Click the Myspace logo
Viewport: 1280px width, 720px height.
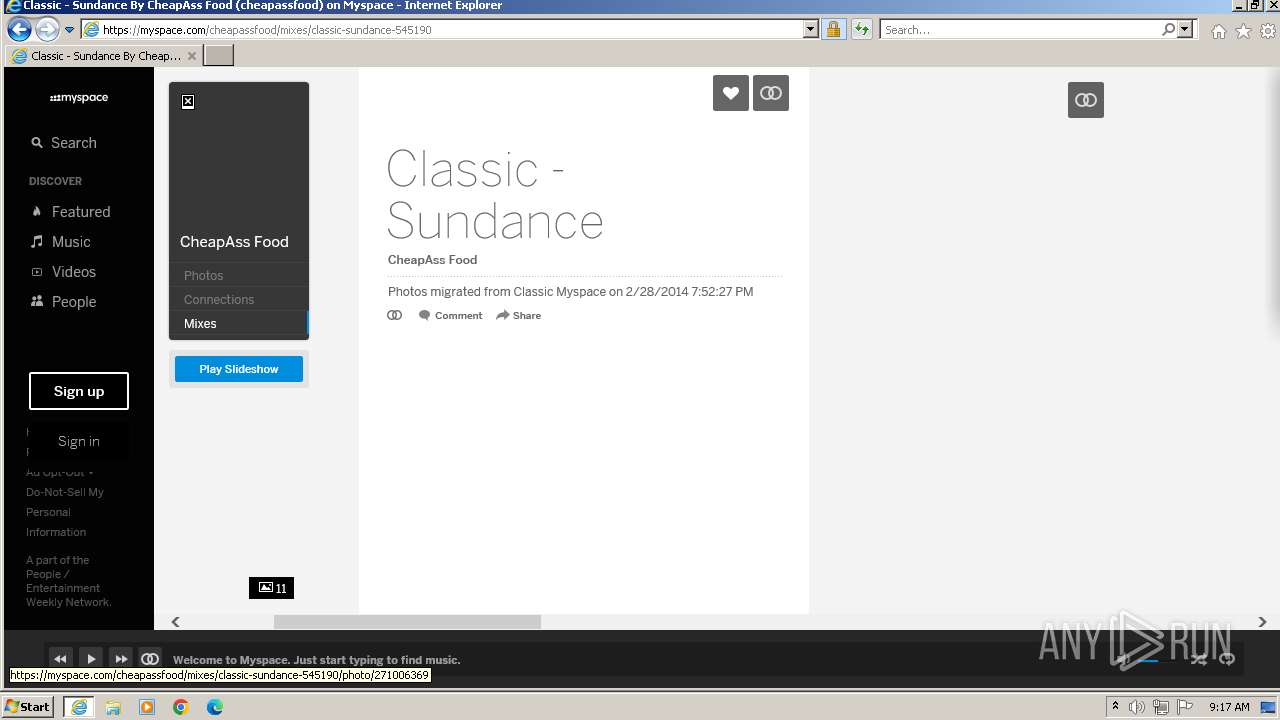(79, 98)
